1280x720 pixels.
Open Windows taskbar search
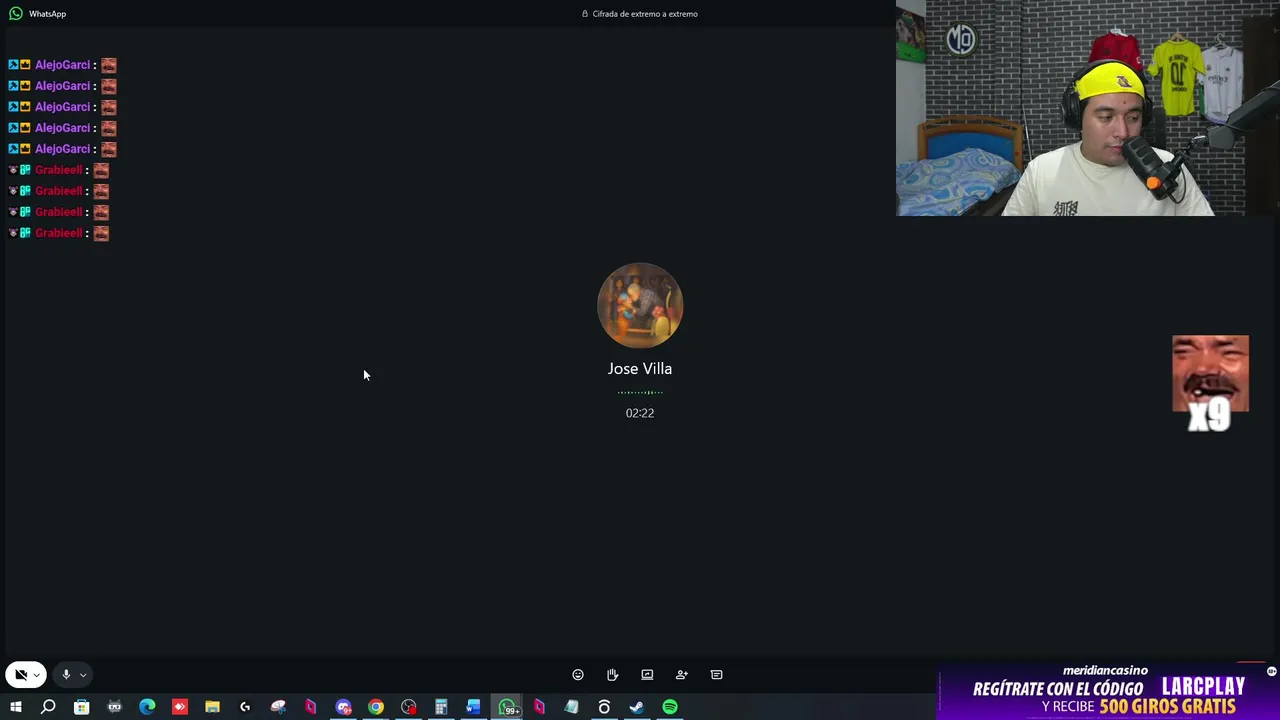[x=48, y=707]
